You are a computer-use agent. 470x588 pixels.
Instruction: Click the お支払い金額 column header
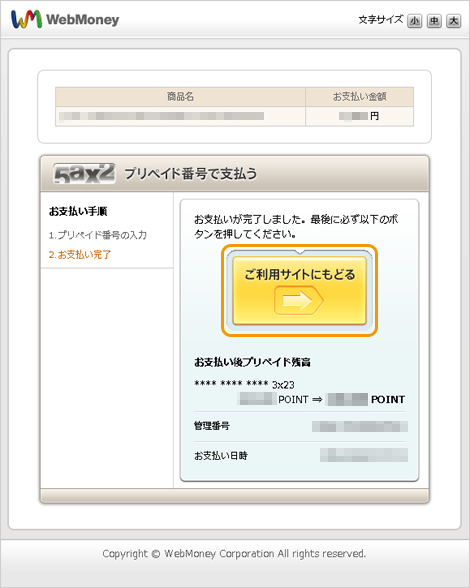pos(360,97)
